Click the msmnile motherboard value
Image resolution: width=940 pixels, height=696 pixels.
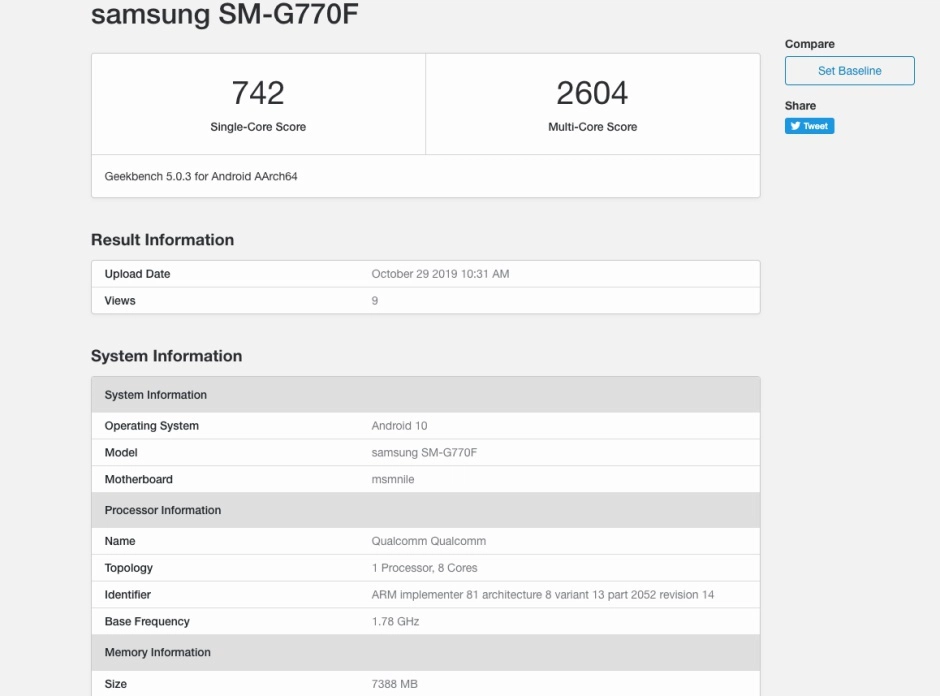pos(392,480)
